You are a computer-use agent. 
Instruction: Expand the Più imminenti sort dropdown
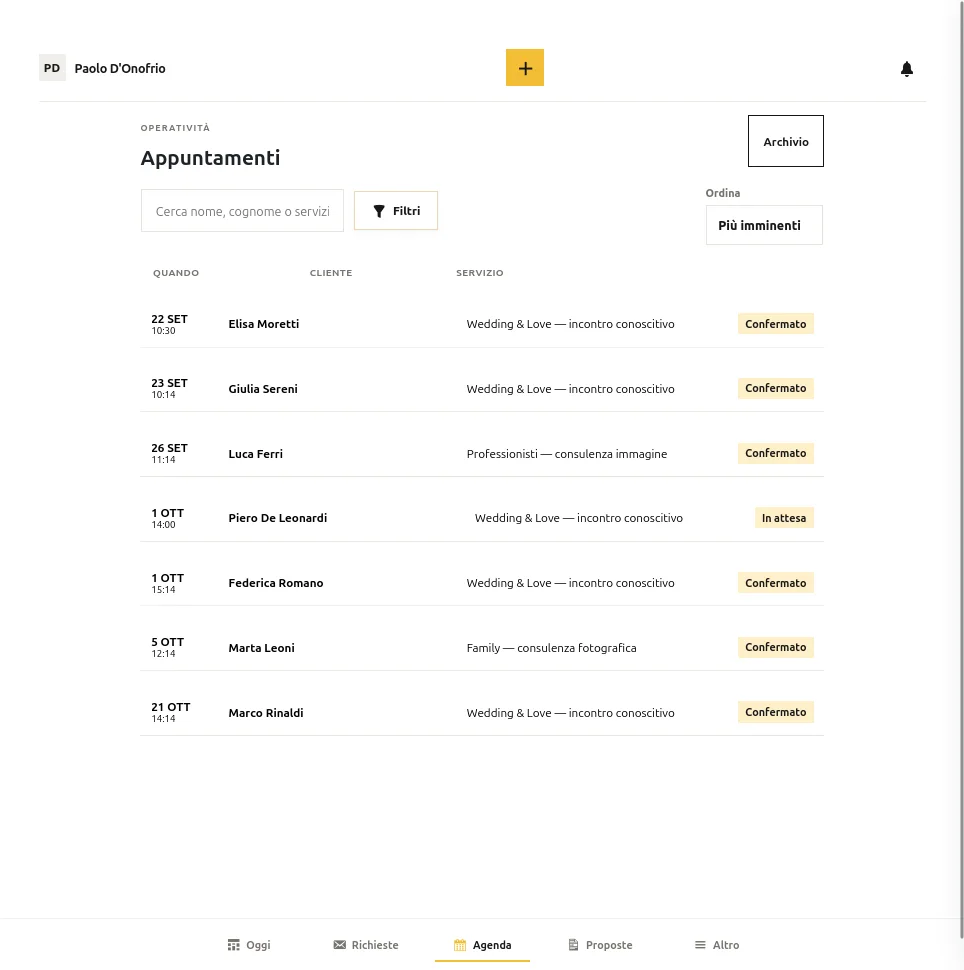[764, 225]
